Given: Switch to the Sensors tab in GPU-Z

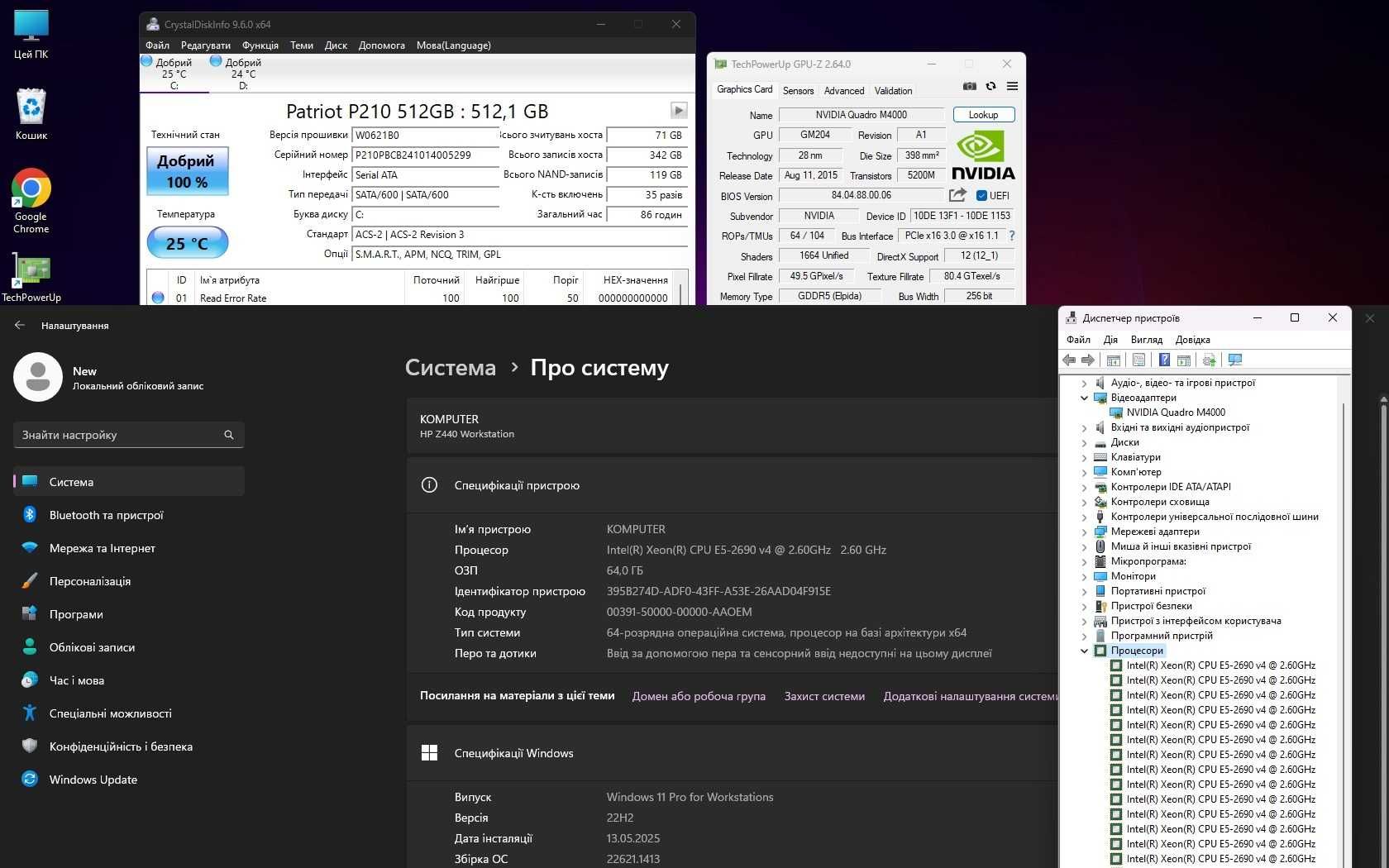Looking at the screenshot, I should point(798,91).
